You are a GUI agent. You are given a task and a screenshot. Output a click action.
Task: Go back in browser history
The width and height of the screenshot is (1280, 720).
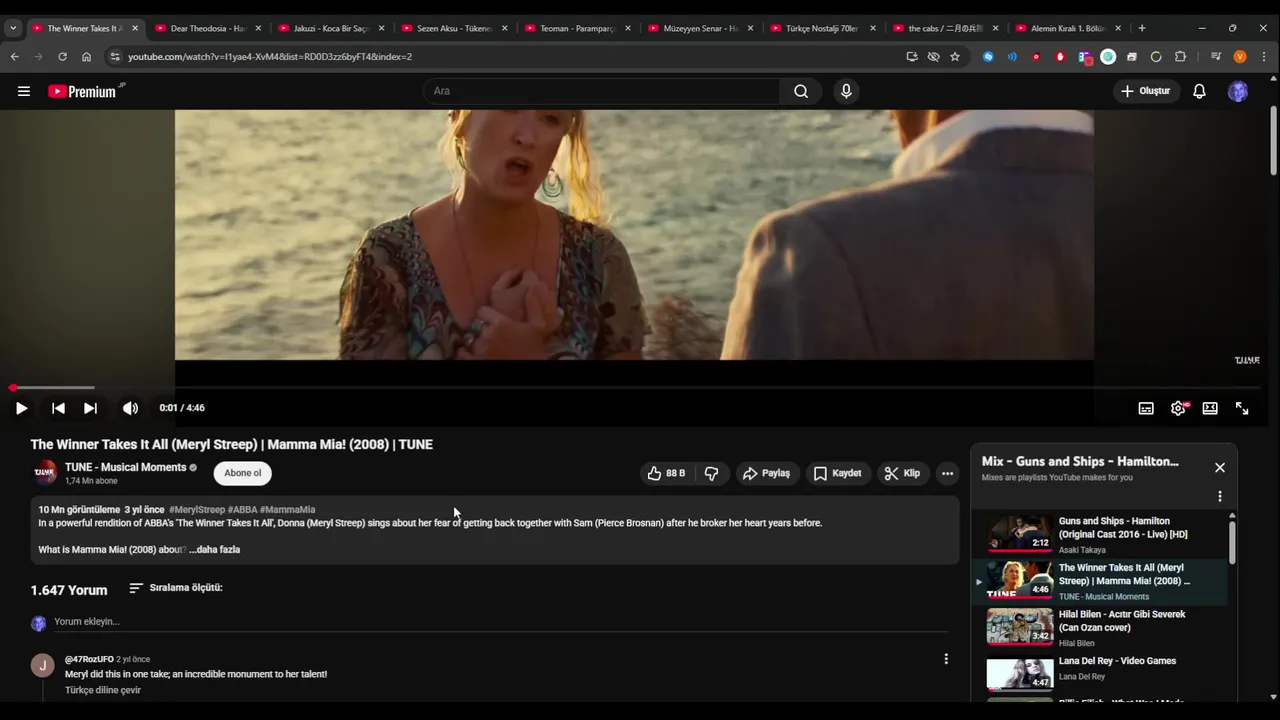coord(14,57)
